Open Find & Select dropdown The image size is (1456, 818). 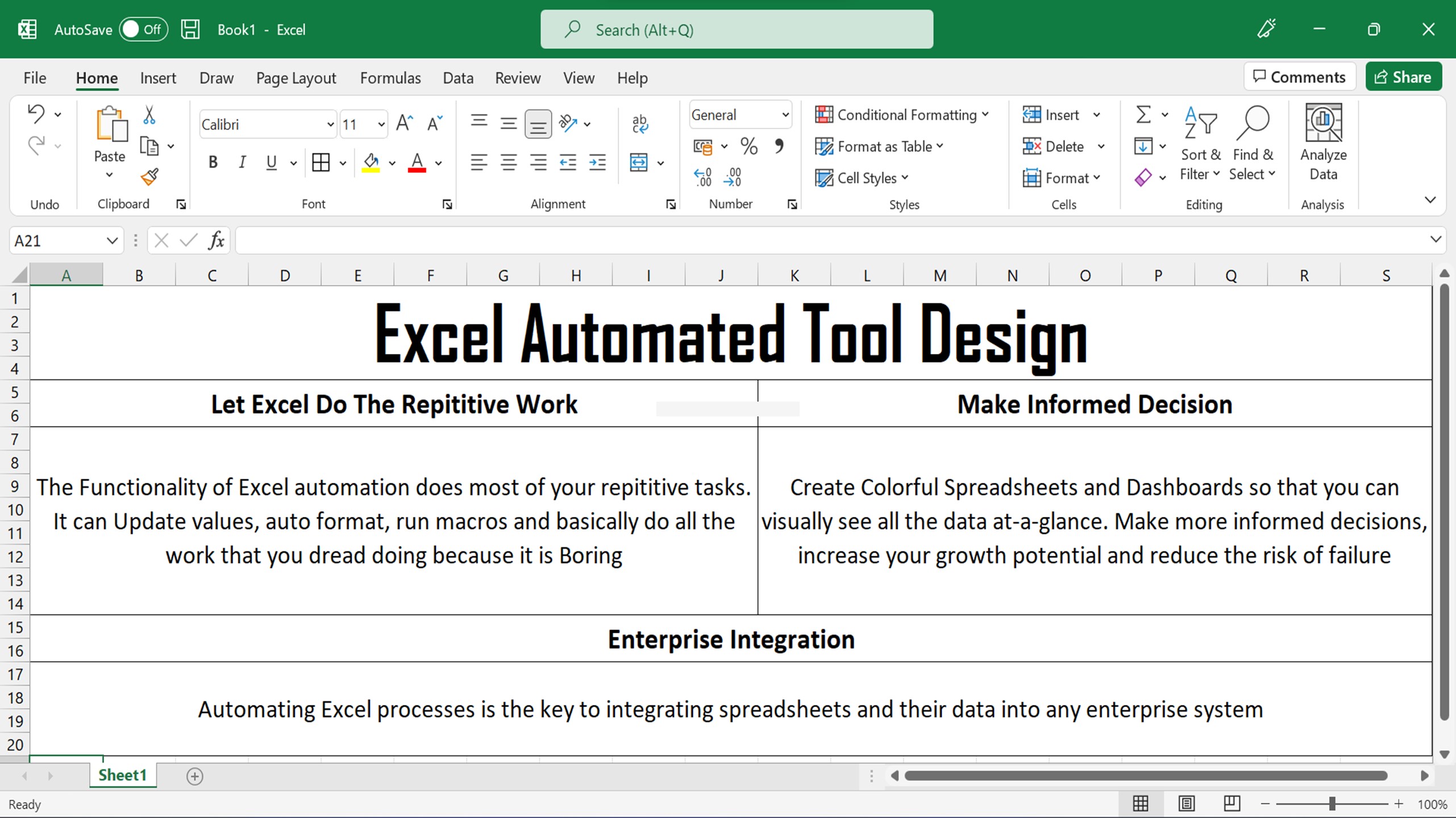pyautogui.click(x=1252, y=142)
